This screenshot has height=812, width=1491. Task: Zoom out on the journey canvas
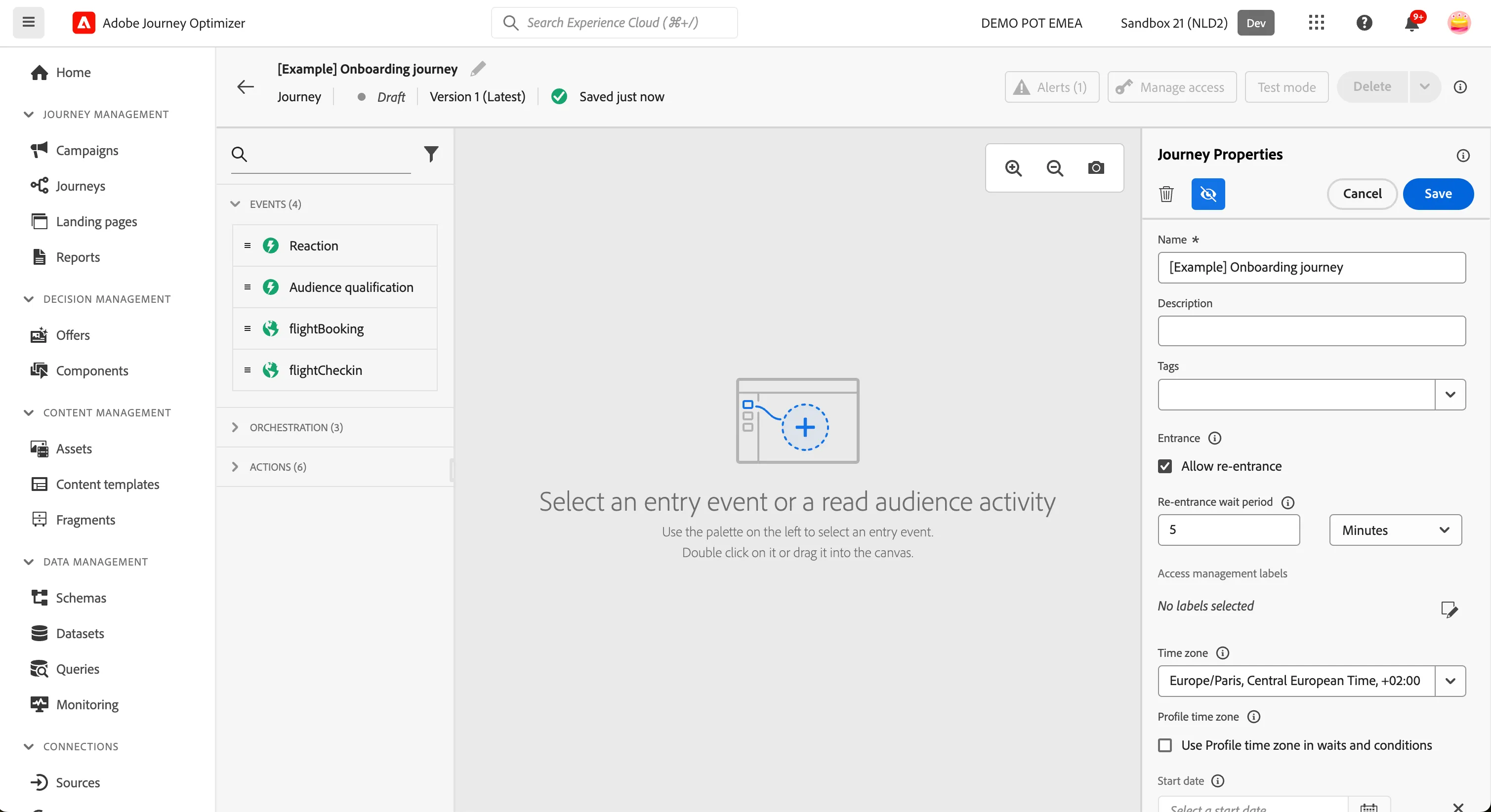point(1055,168)
